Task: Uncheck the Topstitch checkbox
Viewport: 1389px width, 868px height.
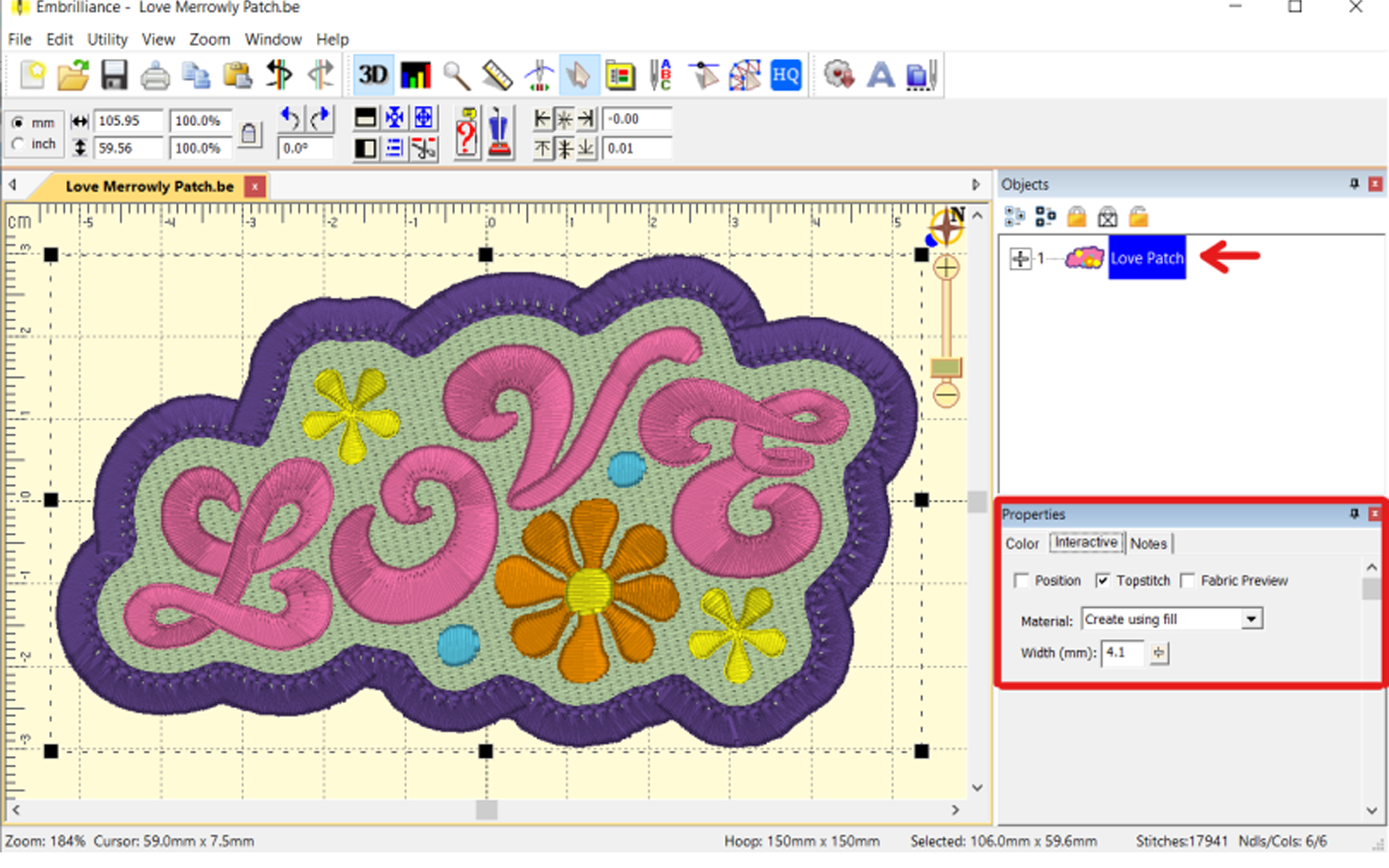Action: 1103,580
